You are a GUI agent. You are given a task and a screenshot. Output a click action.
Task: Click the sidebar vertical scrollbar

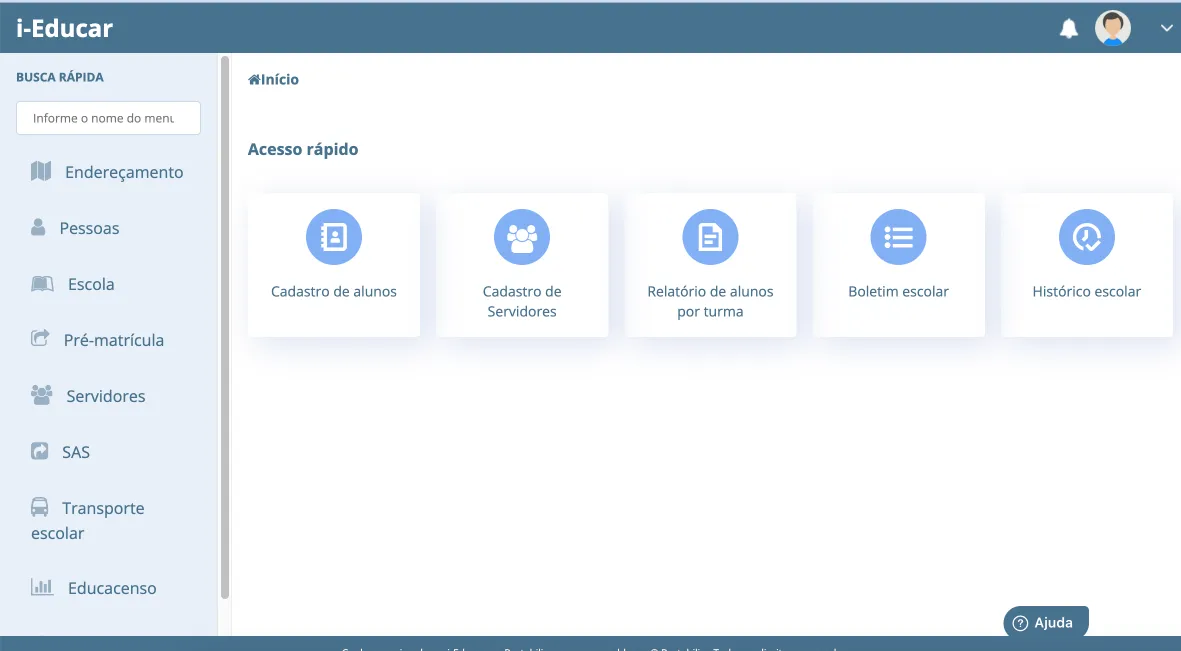click(224, 328)
